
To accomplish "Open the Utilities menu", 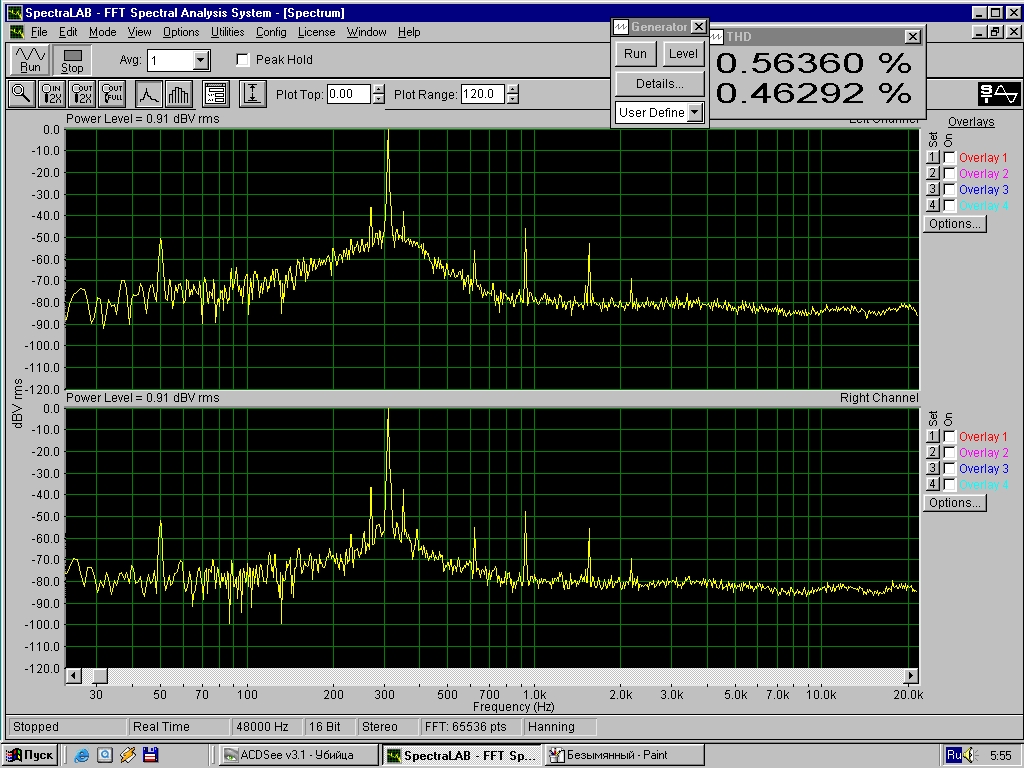I will click(228, 32).
